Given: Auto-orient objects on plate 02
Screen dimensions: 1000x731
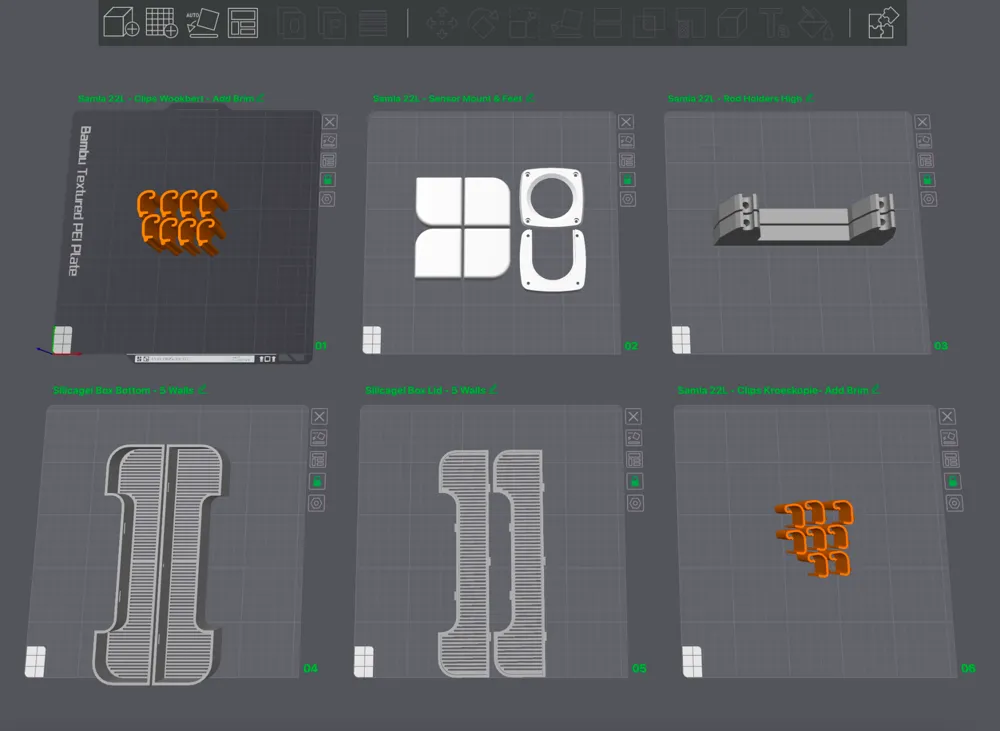Looking at the screenshot, I should 626,140.
